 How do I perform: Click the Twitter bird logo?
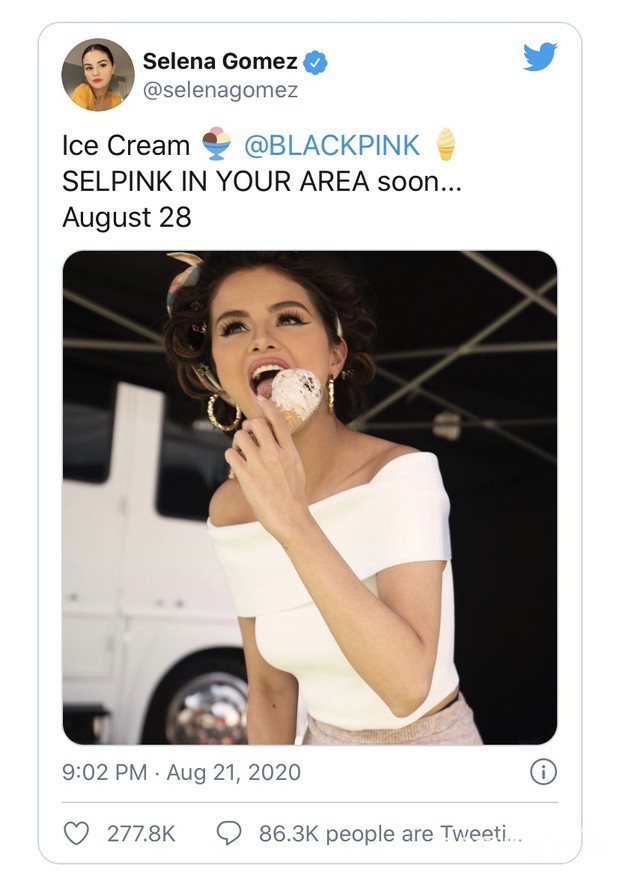pyautogui.click(x=540, y=56)
